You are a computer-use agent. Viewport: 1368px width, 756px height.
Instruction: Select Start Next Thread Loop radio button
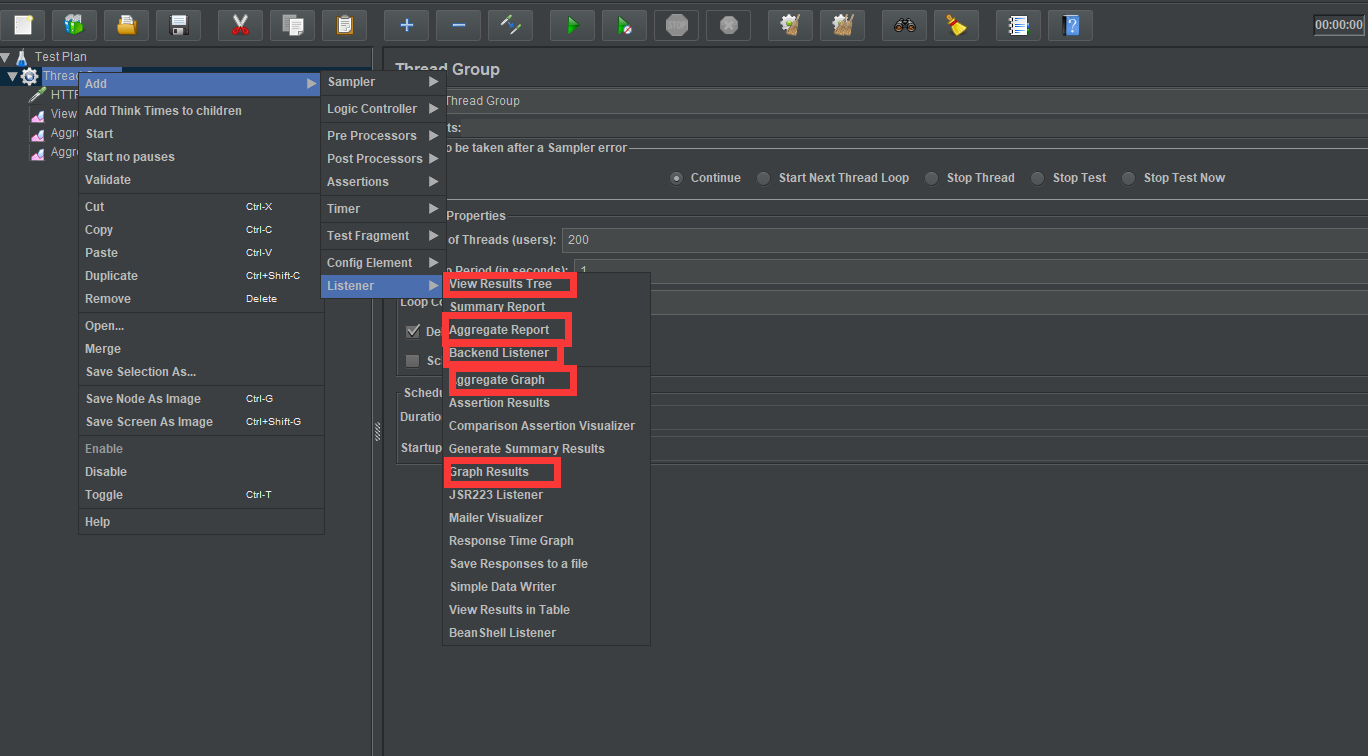(763, 178)
